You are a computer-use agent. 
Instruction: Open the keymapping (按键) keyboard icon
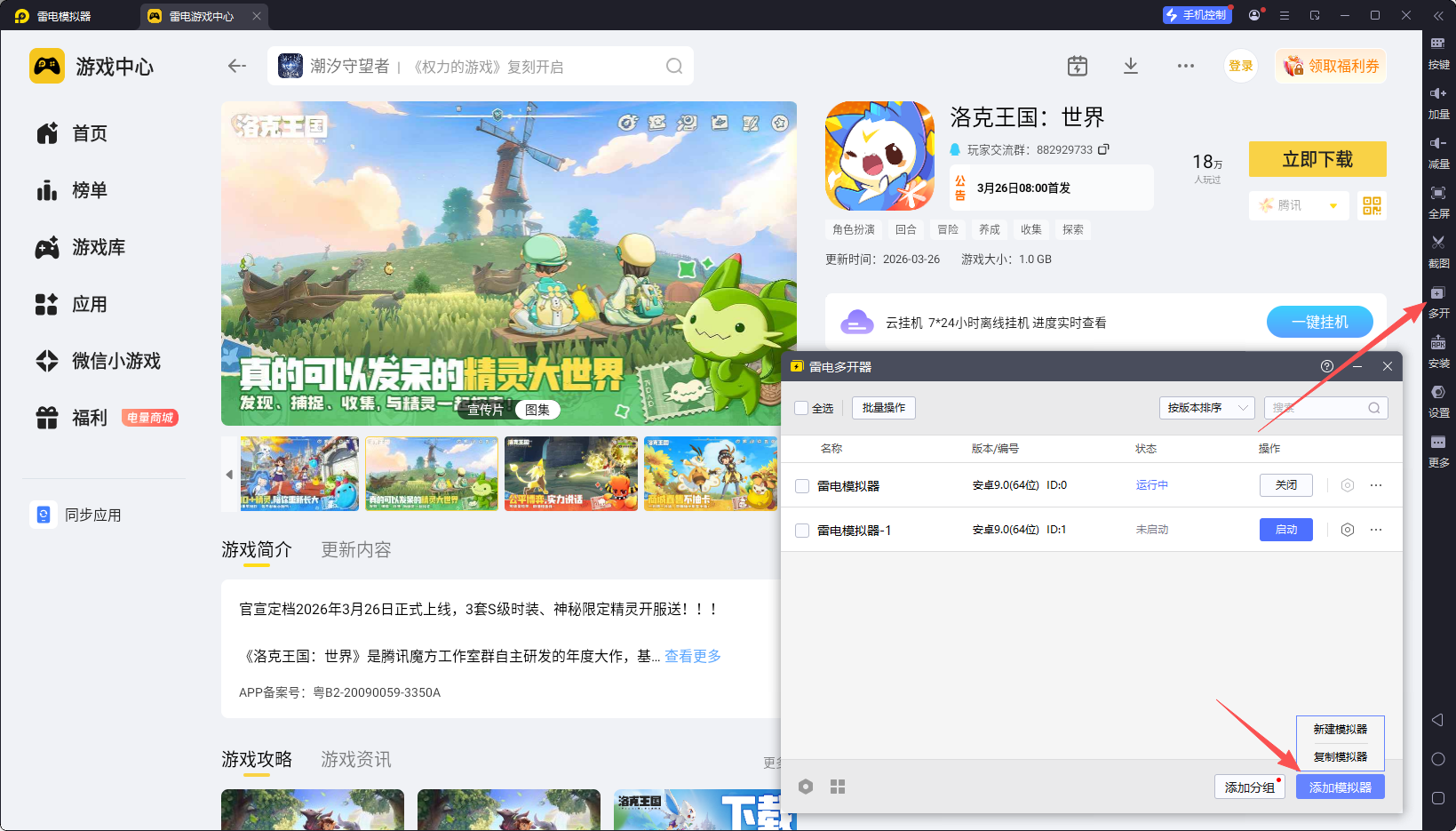pos(1437,44)
